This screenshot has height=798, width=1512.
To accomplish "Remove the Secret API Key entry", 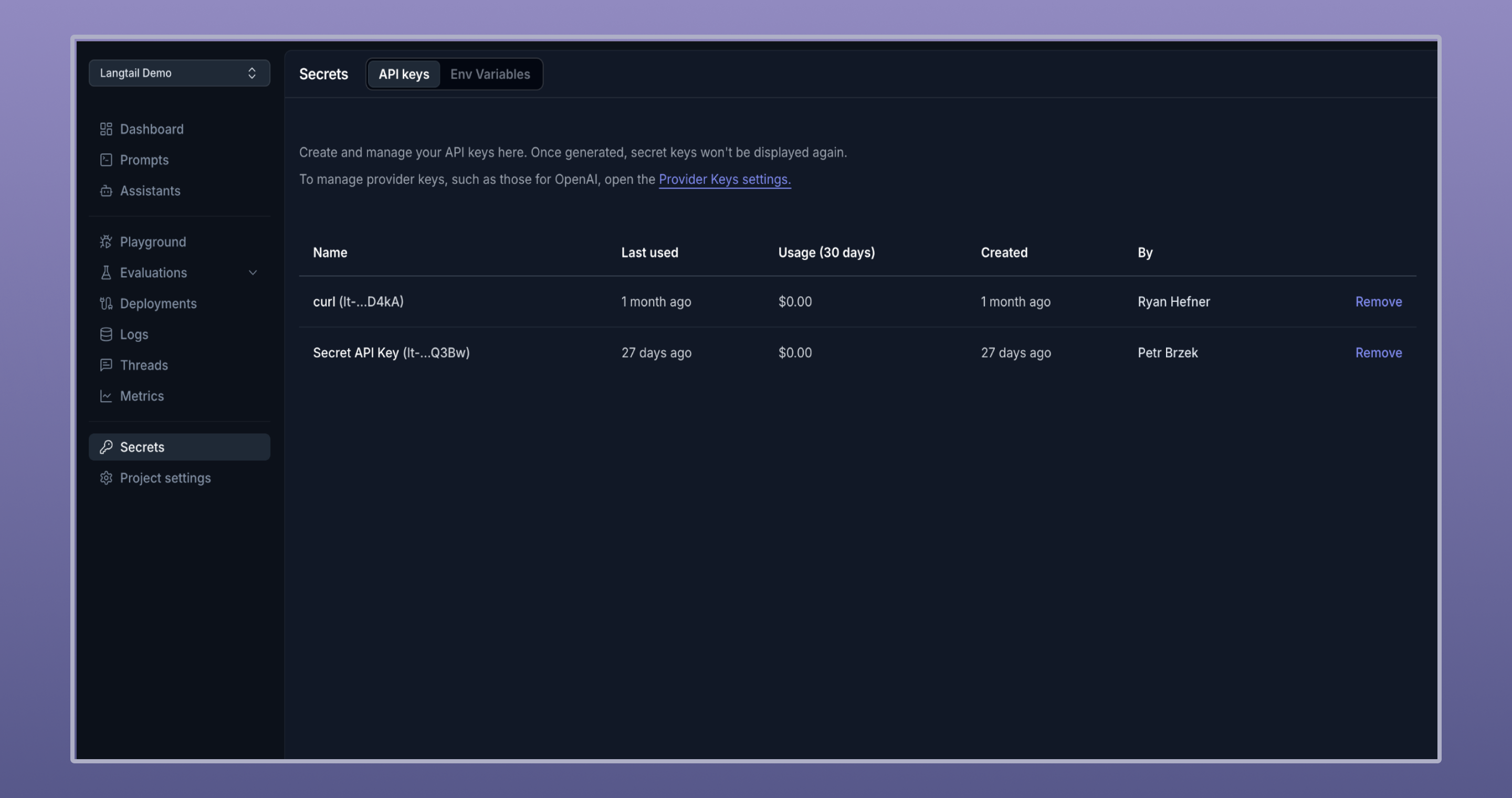I will click(x=1378, y=353).
